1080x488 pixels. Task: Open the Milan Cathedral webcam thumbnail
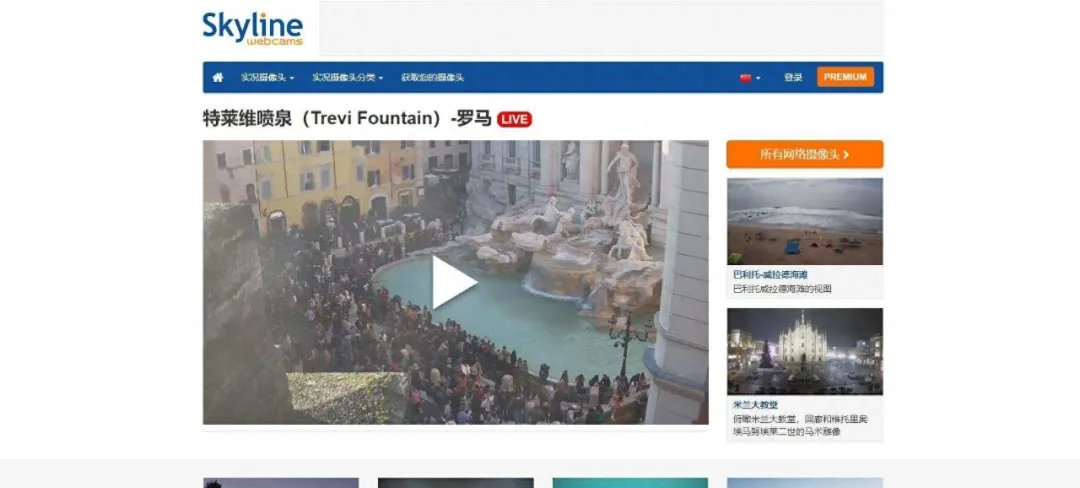coord(804,351)
